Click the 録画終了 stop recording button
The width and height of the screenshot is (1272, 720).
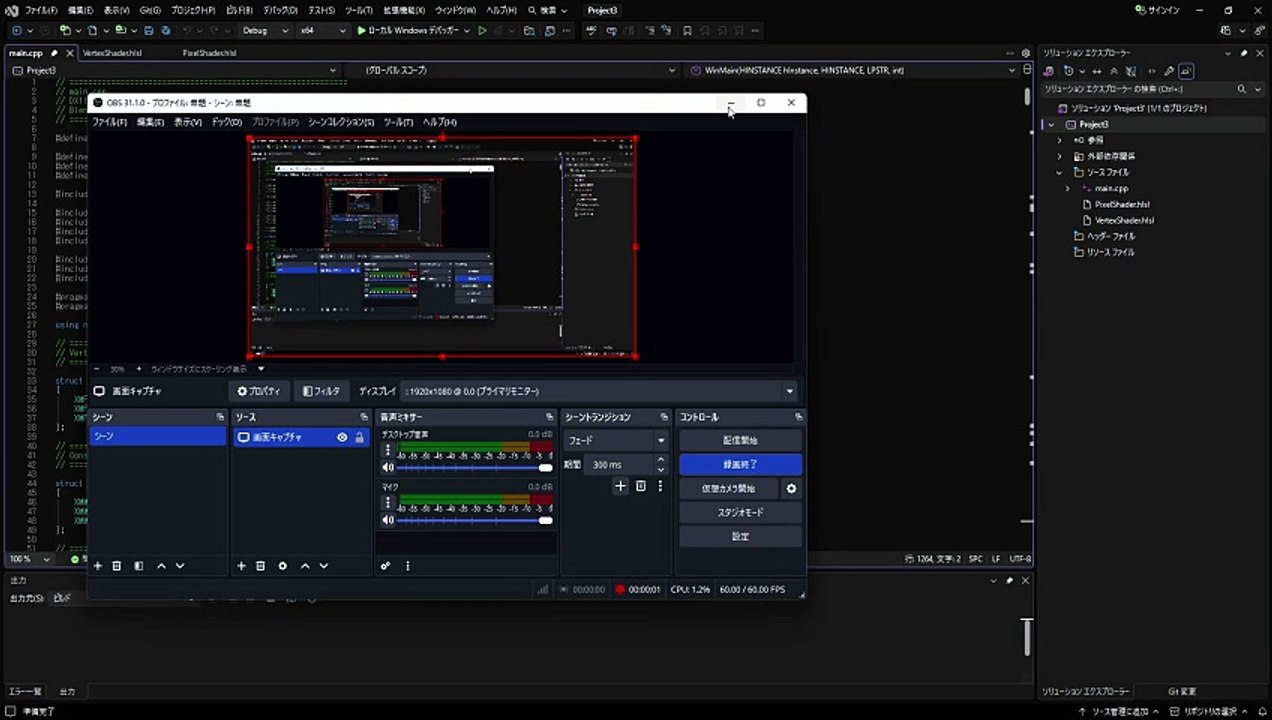(740, 465)
